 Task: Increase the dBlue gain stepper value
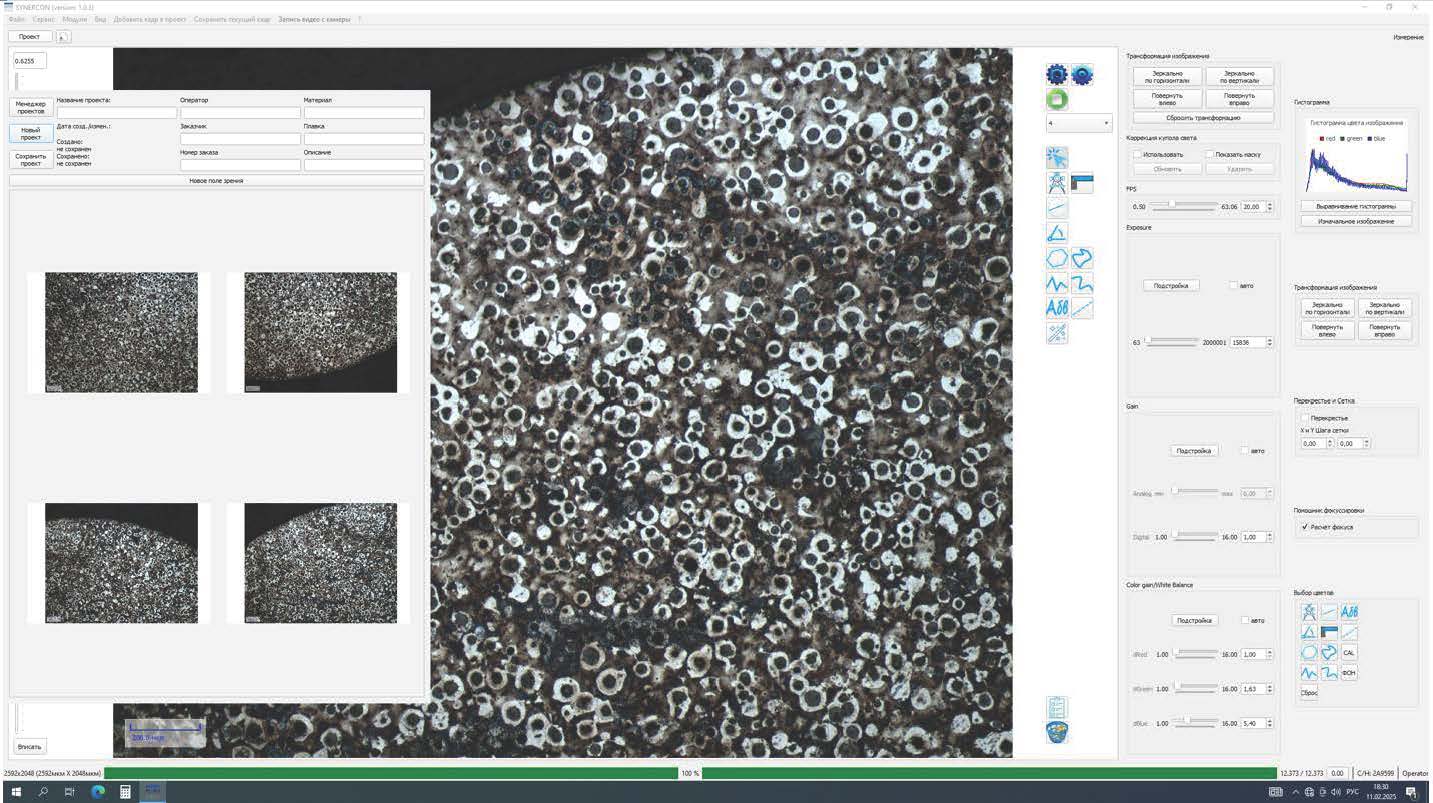[1270, 720]
